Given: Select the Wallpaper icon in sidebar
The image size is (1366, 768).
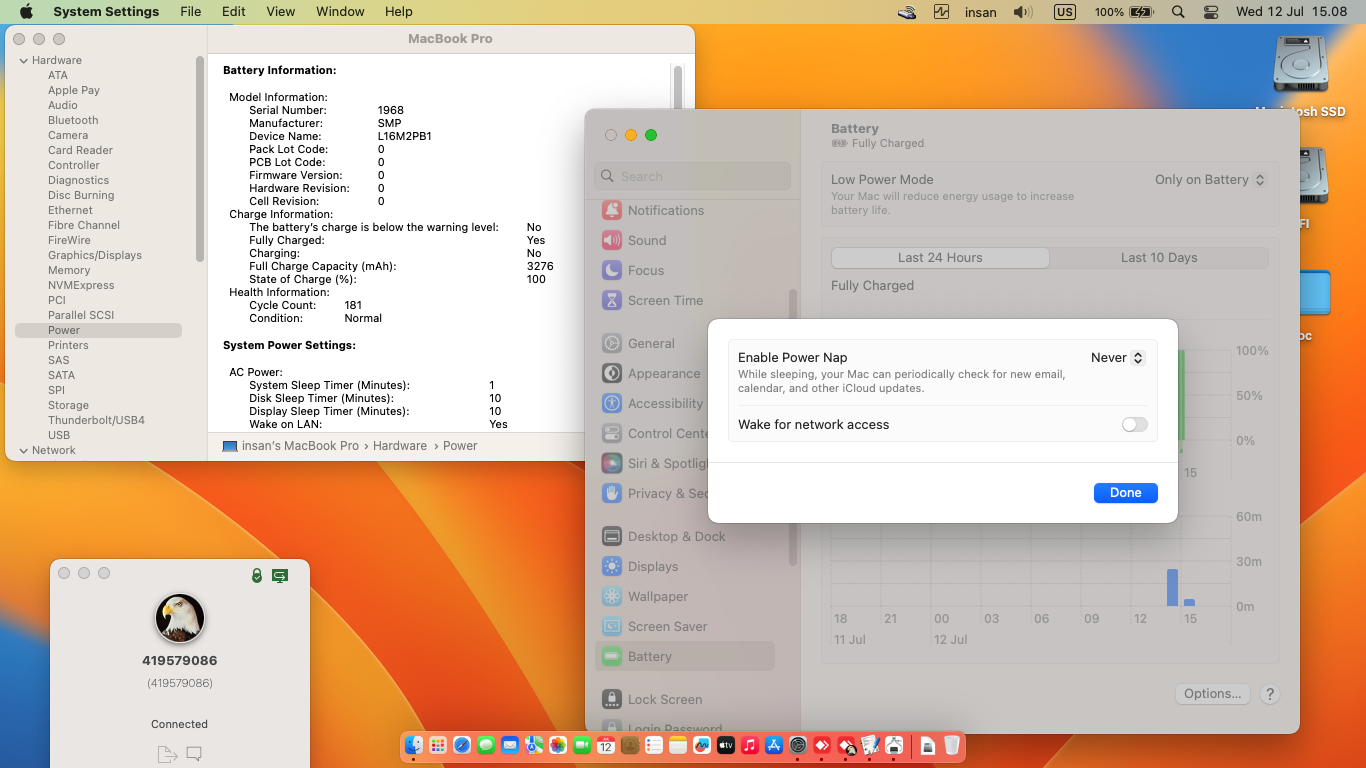Looking at the screenshot, I should (x=612, y=597).
